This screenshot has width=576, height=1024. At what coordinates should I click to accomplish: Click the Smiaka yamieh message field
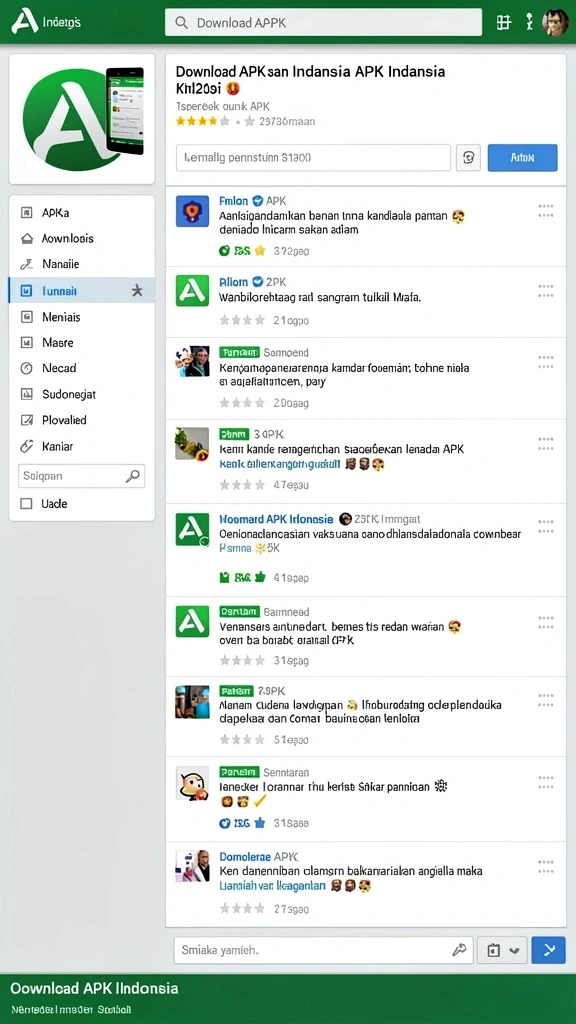[323, 950]
